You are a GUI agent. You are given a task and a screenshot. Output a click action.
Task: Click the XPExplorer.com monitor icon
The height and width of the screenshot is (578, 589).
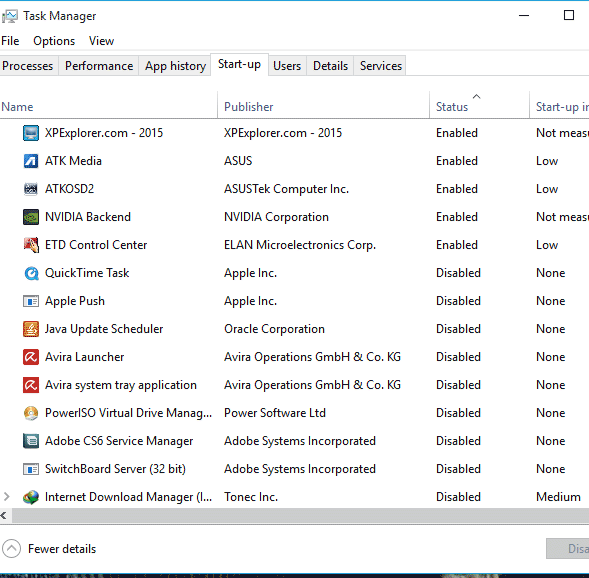[x=31, y=133]
